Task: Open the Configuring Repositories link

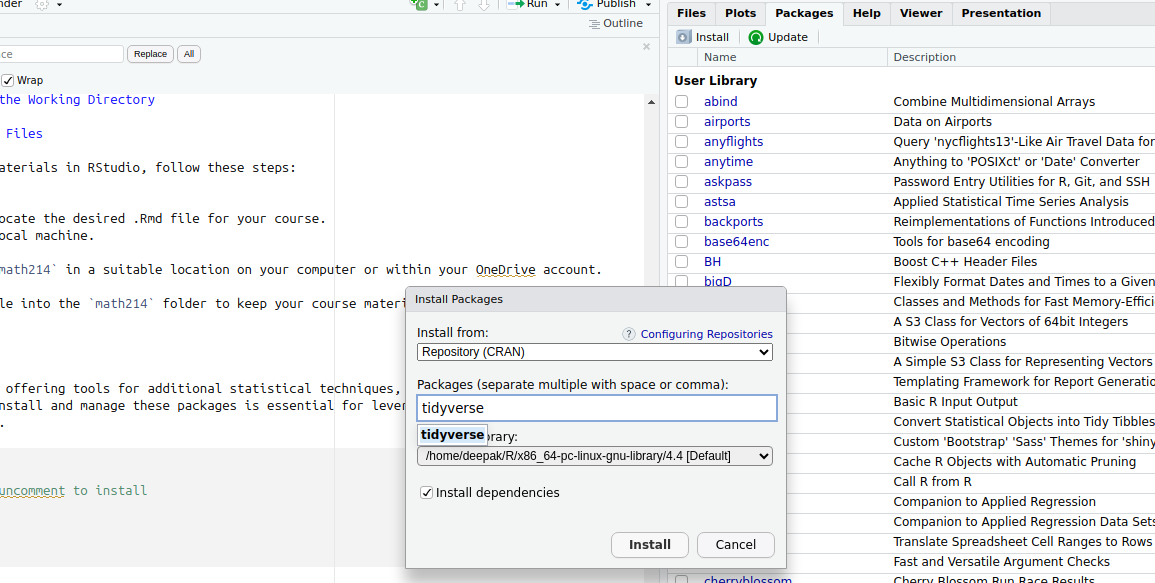Action: pos(706,334)
